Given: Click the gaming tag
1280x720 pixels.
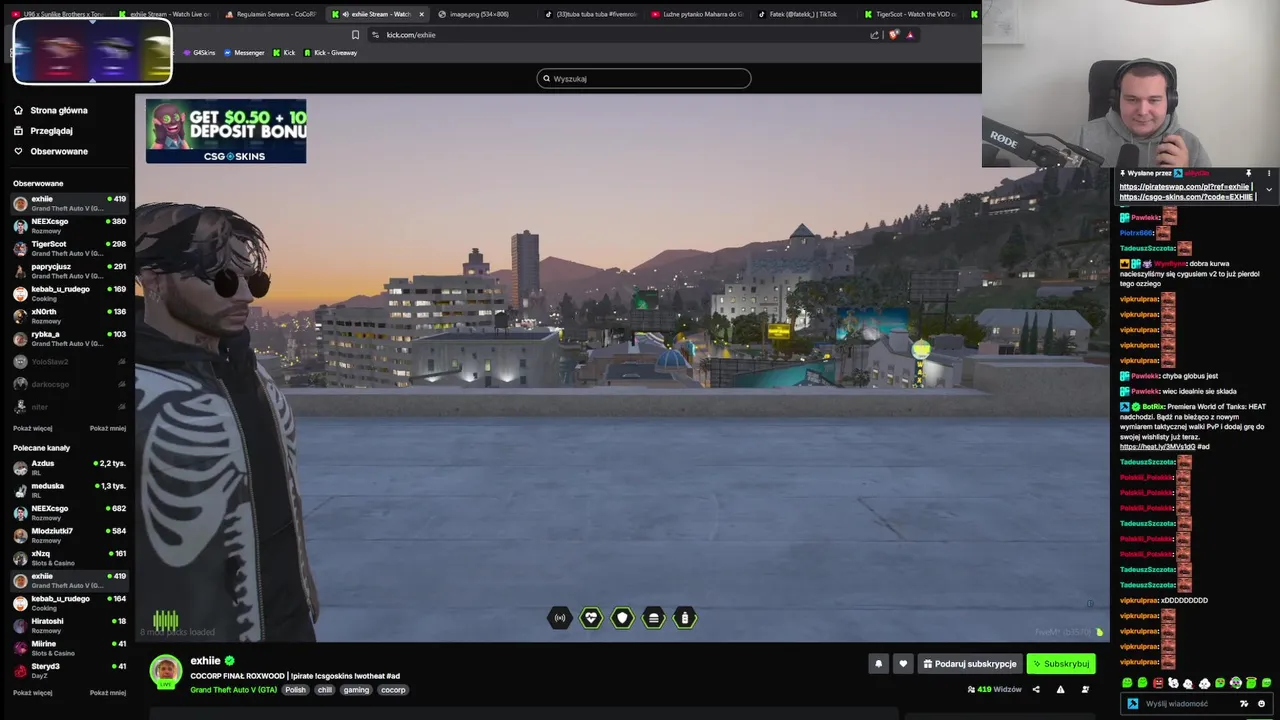Looking at the screenshot, I should tap(356, 690).
